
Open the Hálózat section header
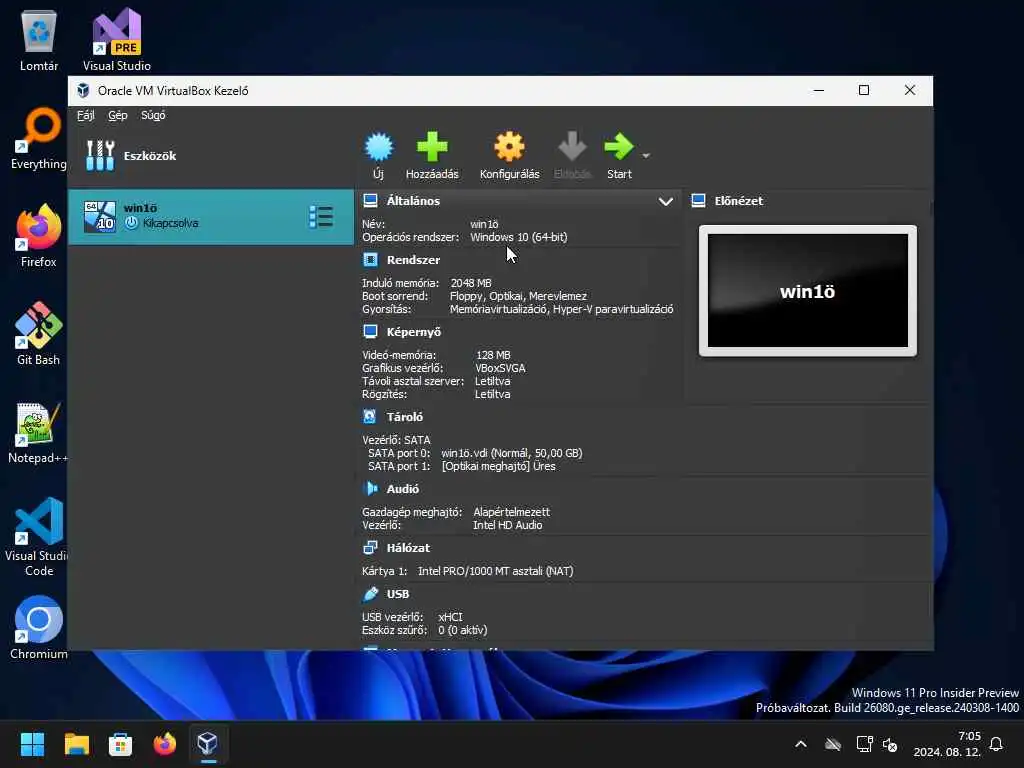(408, 548)
